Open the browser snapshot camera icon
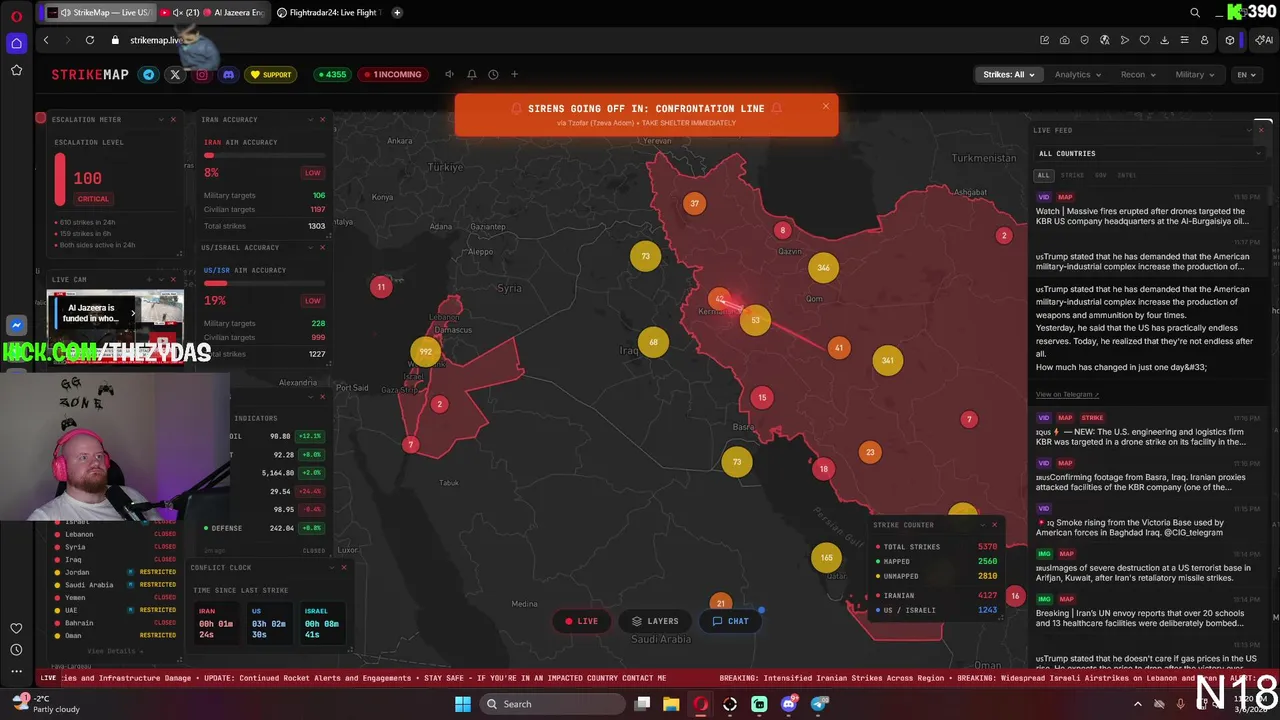 click(1065, 40)
